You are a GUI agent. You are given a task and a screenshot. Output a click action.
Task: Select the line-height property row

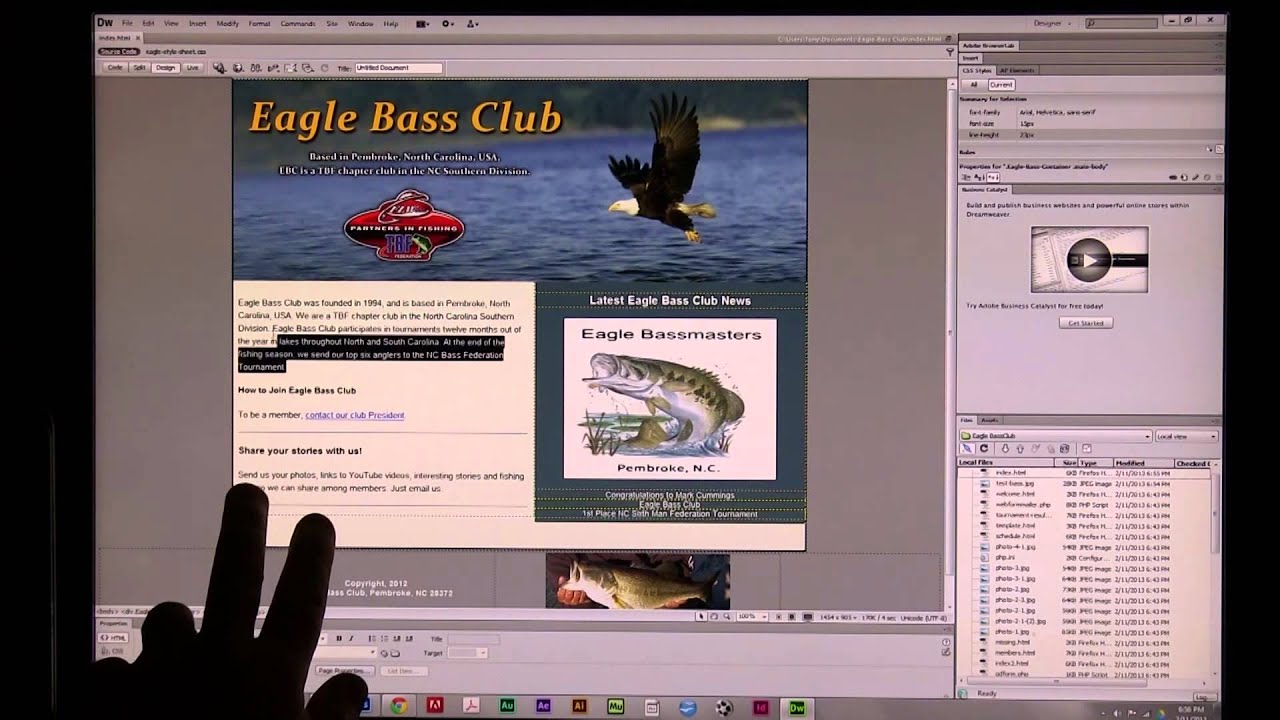pos(1090,134)
